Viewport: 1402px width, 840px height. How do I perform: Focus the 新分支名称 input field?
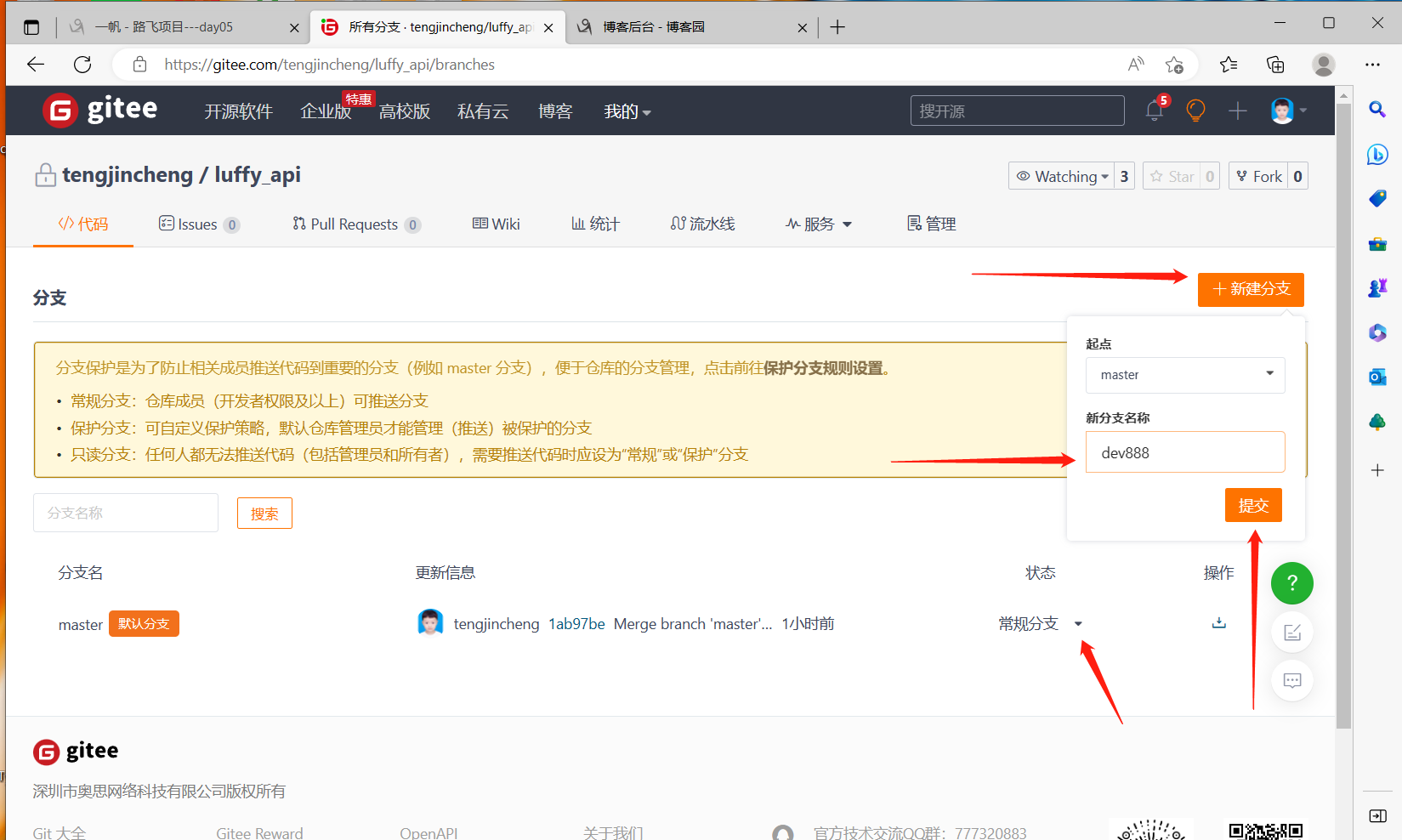coord(1185,452)
